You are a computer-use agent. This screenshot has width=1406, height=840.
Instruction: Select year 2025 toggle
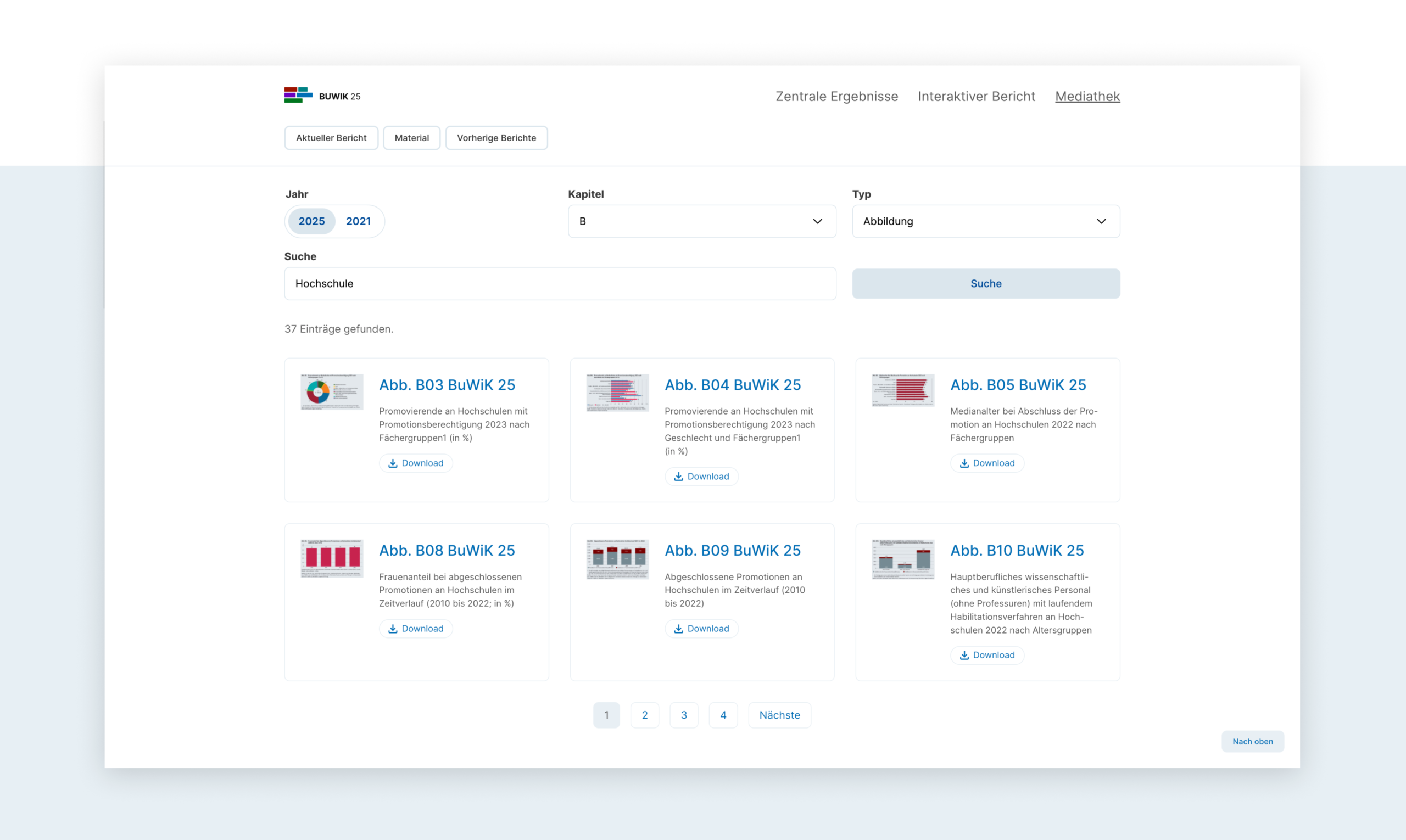311,221
